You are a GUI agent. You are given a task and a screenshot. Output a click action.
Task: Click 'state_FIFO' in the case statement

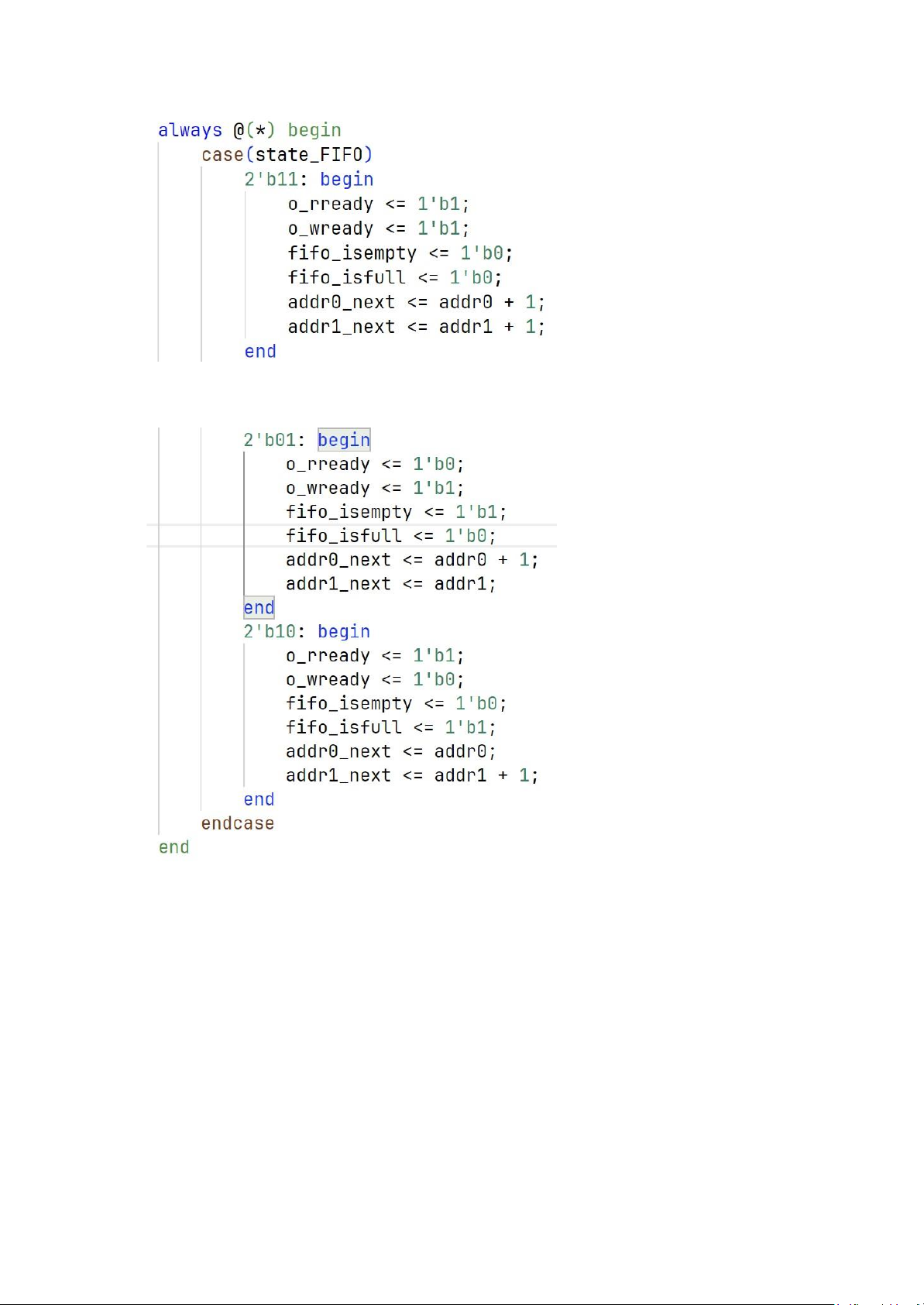(309, 155)
